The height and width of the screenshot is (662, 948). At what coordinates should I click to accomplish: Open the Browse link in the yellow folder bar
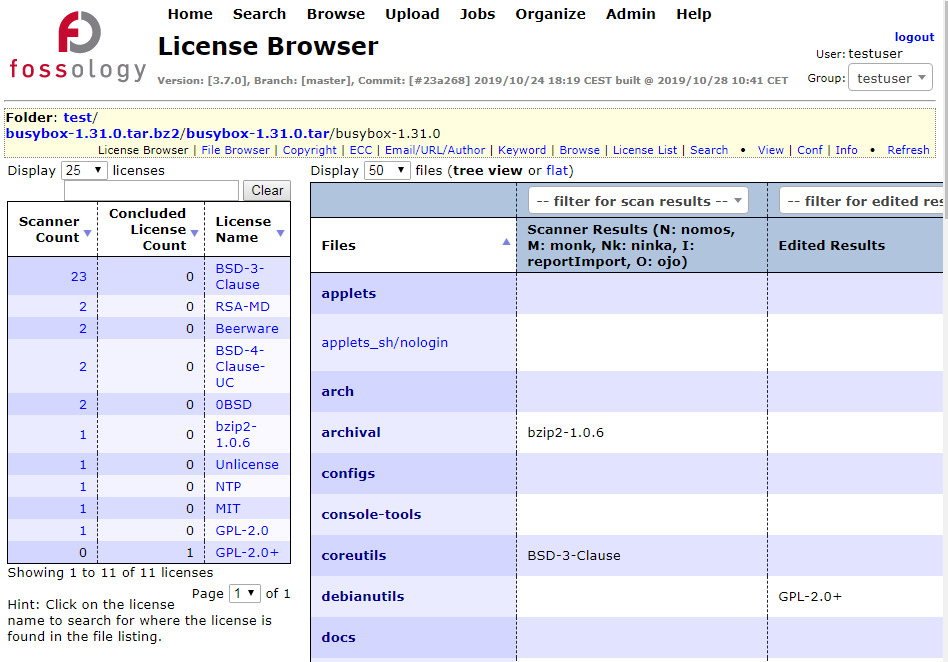tap(579, 150)
